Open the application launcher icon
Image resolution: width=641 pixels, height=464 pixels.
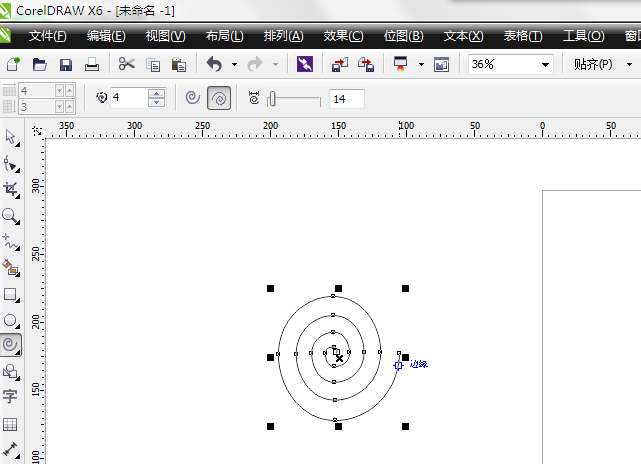pos(400,64)
